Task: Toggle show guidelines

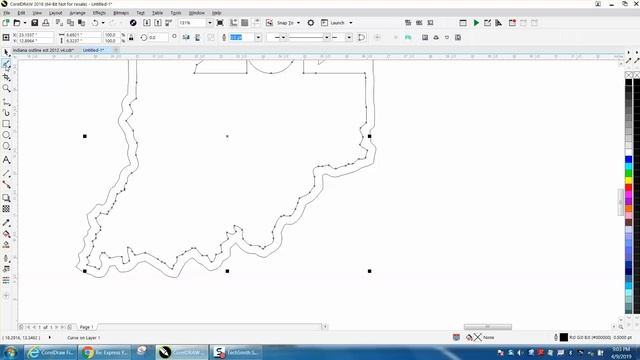Action: pyautogui.click(x=256, y=23)
